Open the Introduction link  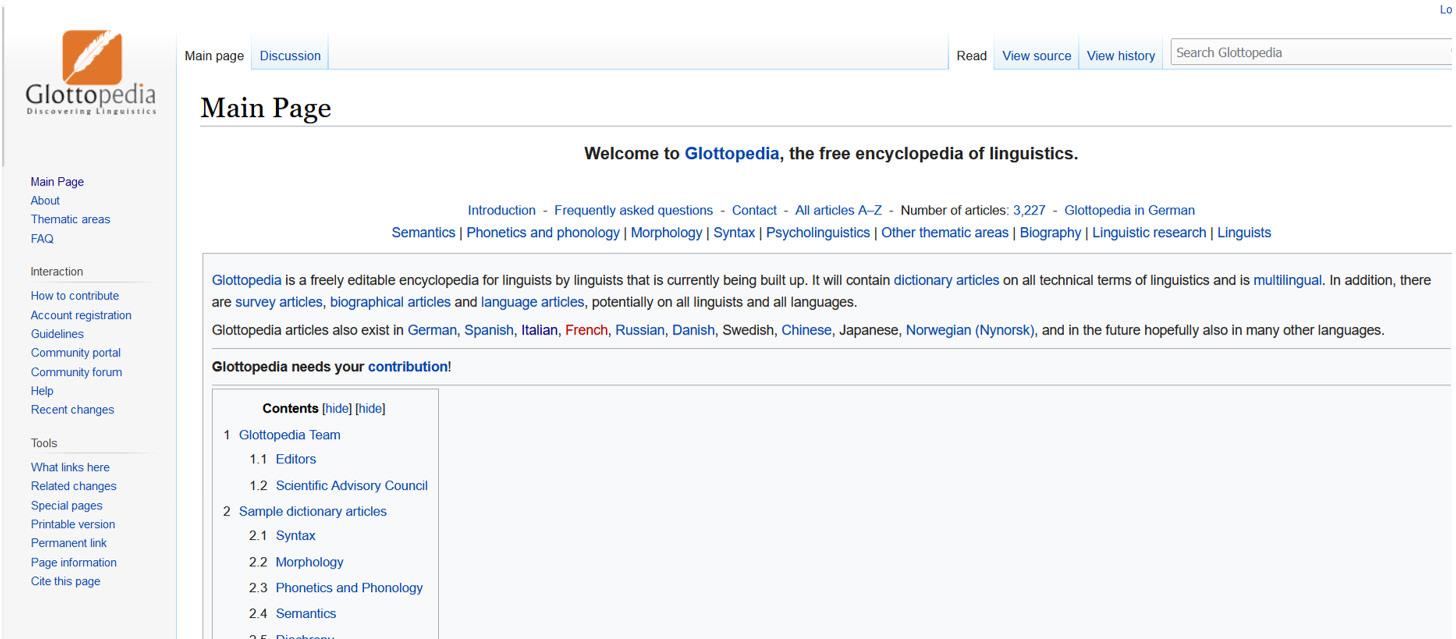501,210
